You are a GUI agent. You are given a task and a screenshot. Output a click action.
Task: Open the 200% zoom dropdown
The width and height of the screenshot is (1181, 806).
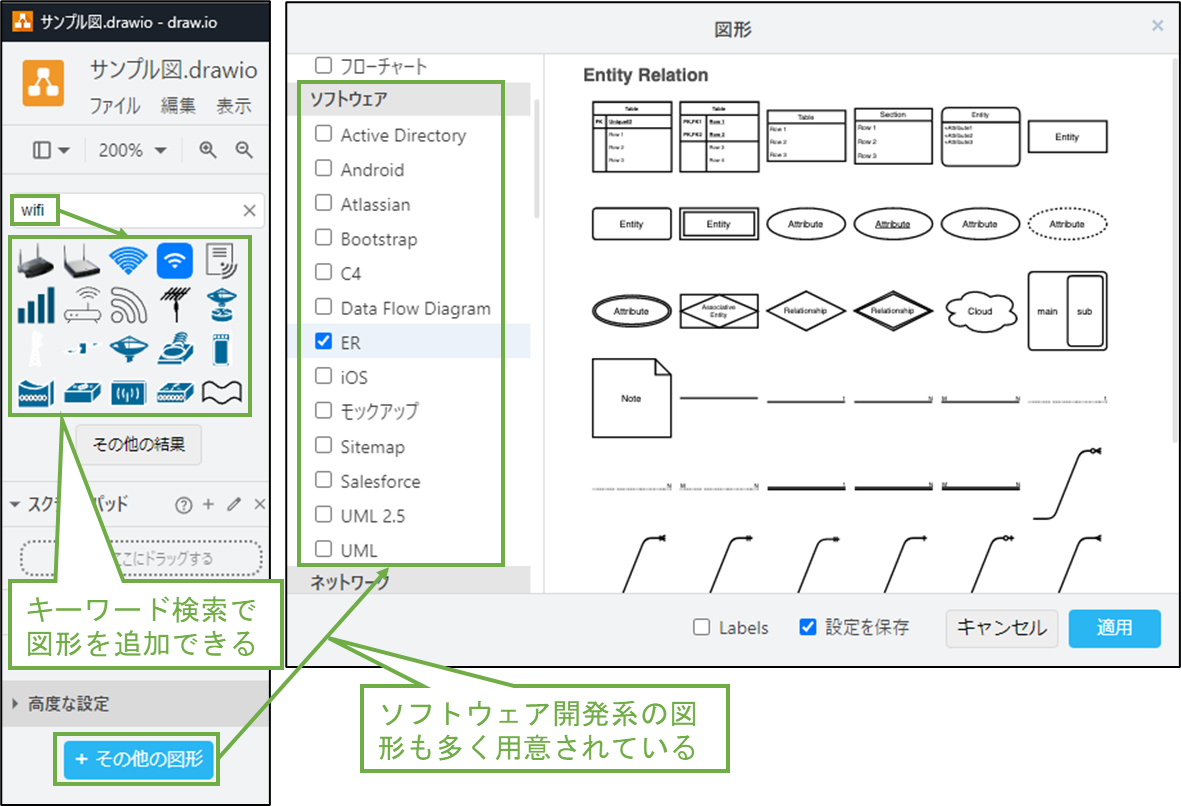pos(132,150)
